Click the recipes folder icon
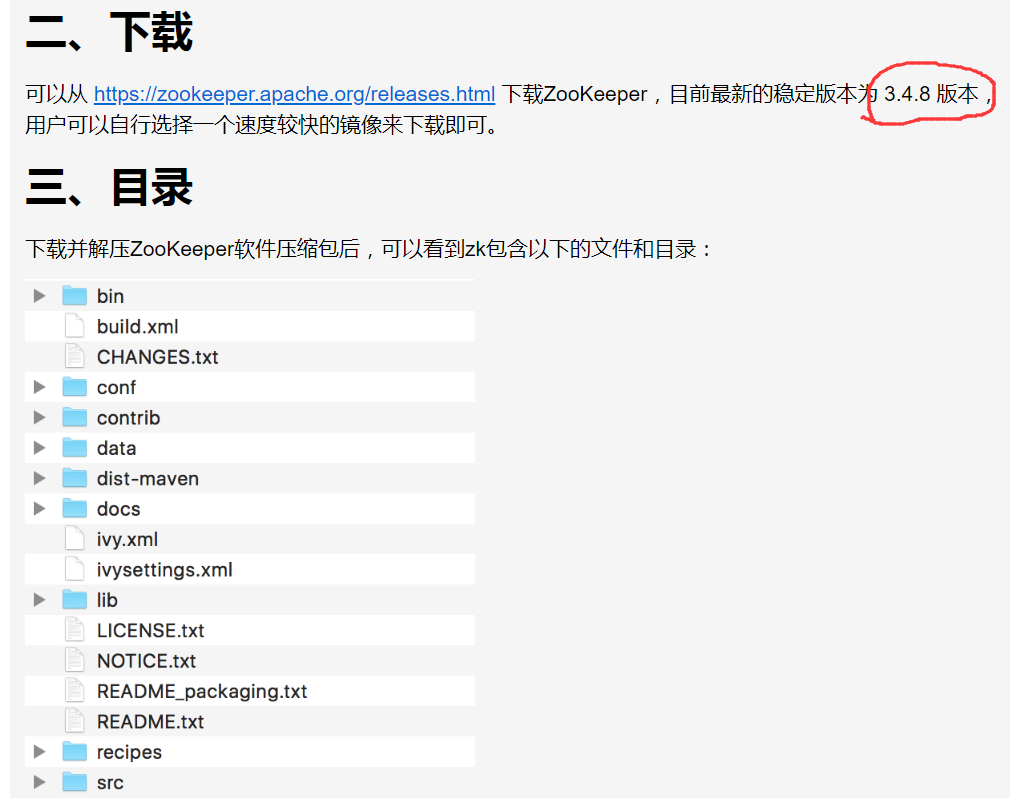The image size is (1010, 798). click(75, 752)
